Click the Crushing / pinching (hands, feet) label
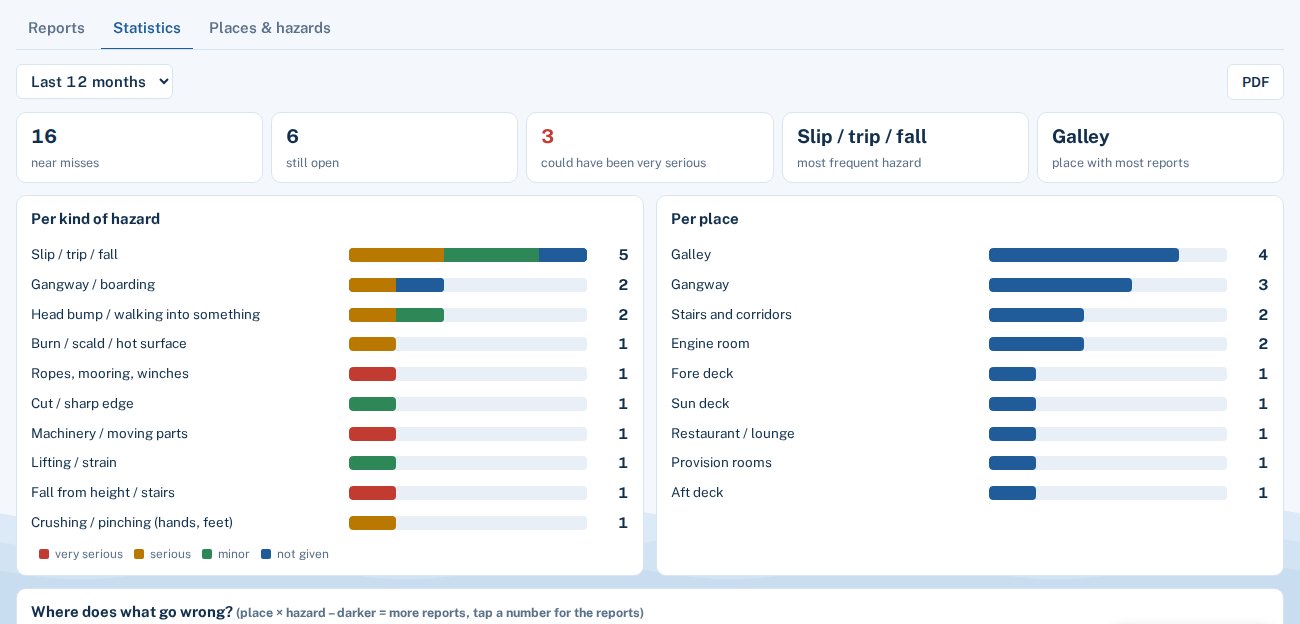This screenshot has height=624, width=1300. [132, 523]
